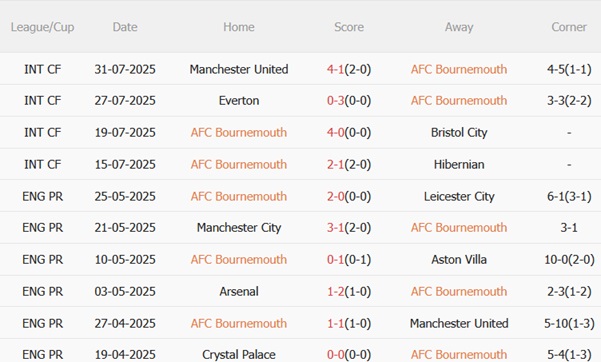
Task: Open the 0-3(0-0) match score
Action: click(x=349, y=101)
